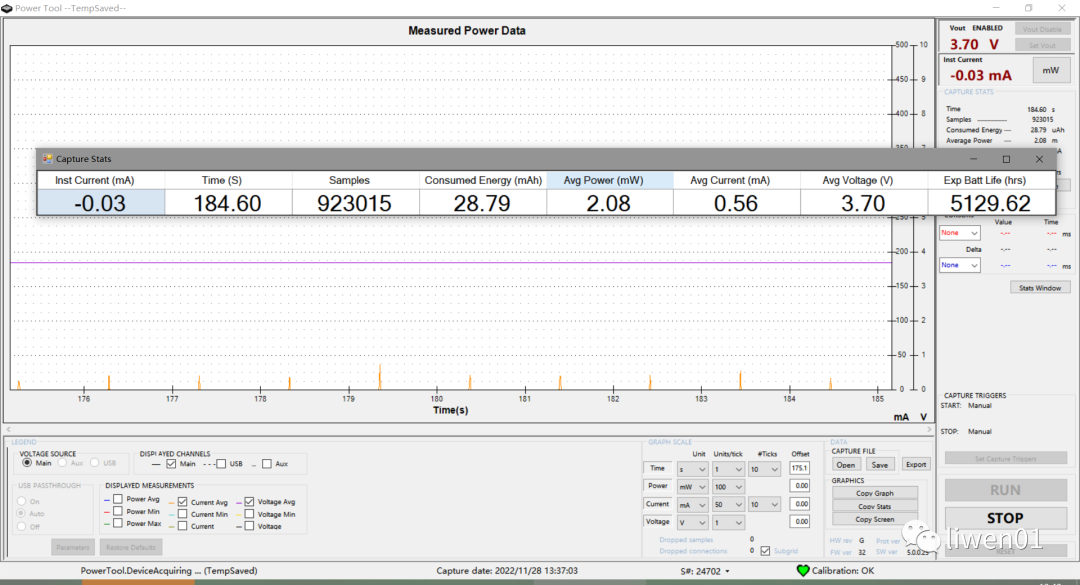
Task: Click the Copy Graph button
Action: [x=875, y=493]
